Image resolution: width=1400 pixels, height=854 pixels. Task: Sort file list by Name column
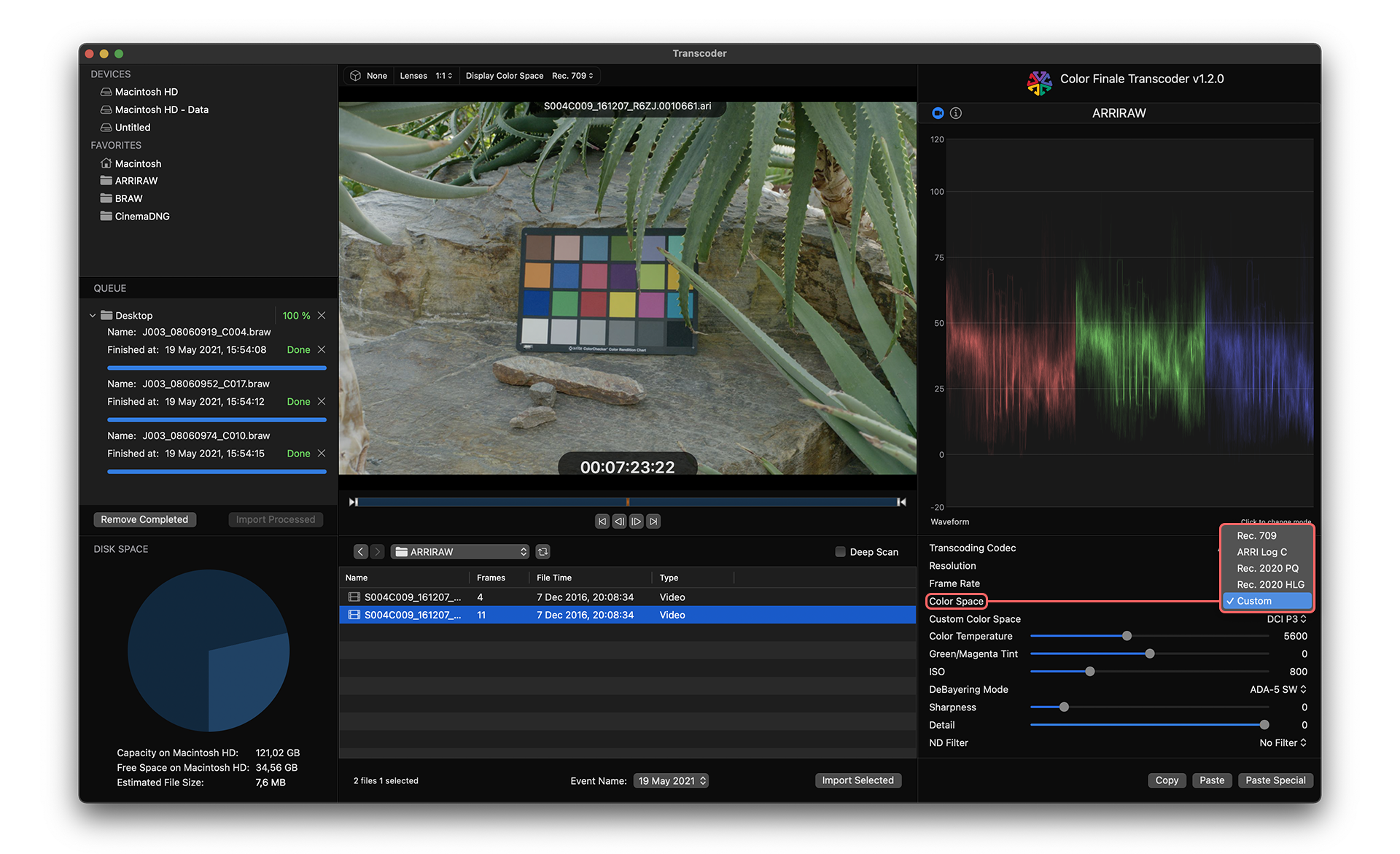point(405,578)
